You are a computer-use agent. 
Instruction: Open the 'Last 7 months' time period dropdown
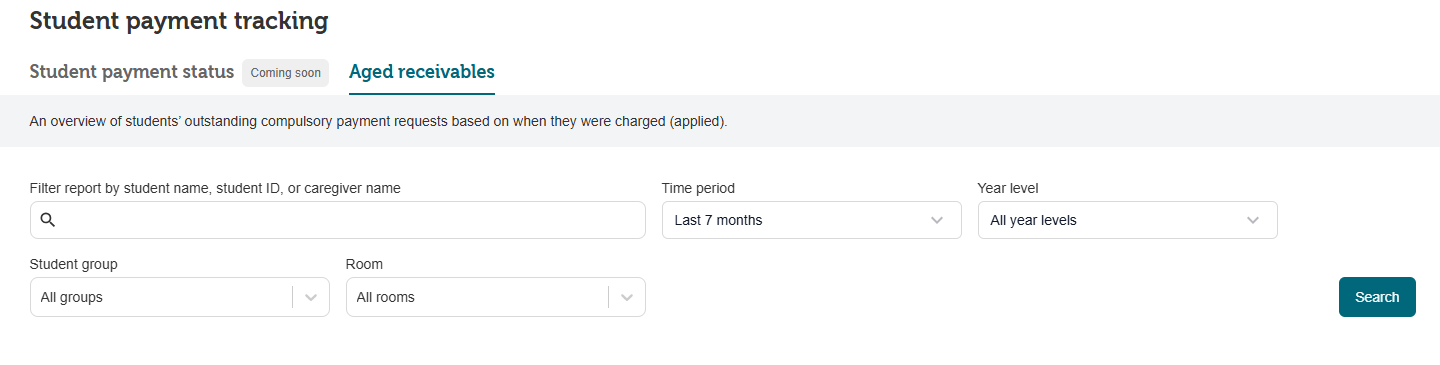pos(812,220)
